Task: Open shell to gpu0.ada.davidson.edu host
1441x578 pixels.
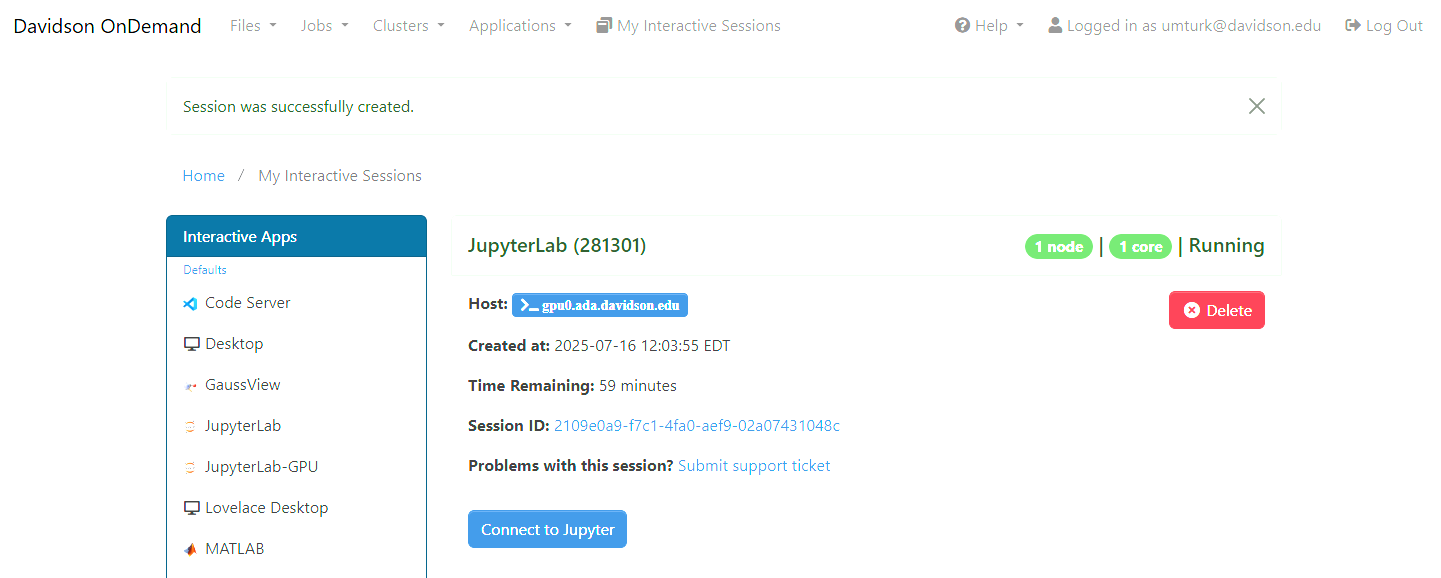Action: point(600,305)
